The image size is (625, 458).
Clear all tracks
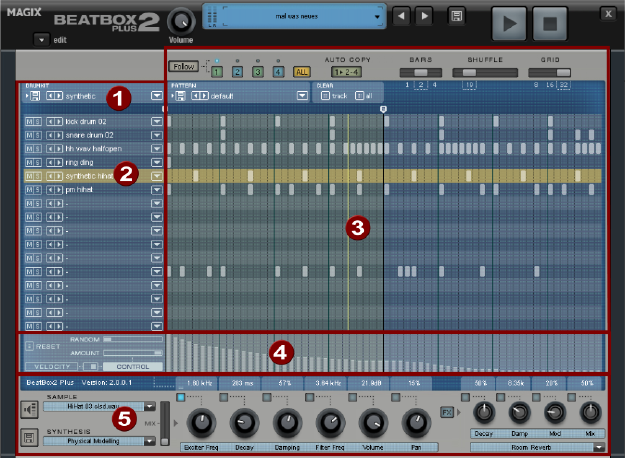[x=359, y=96]
